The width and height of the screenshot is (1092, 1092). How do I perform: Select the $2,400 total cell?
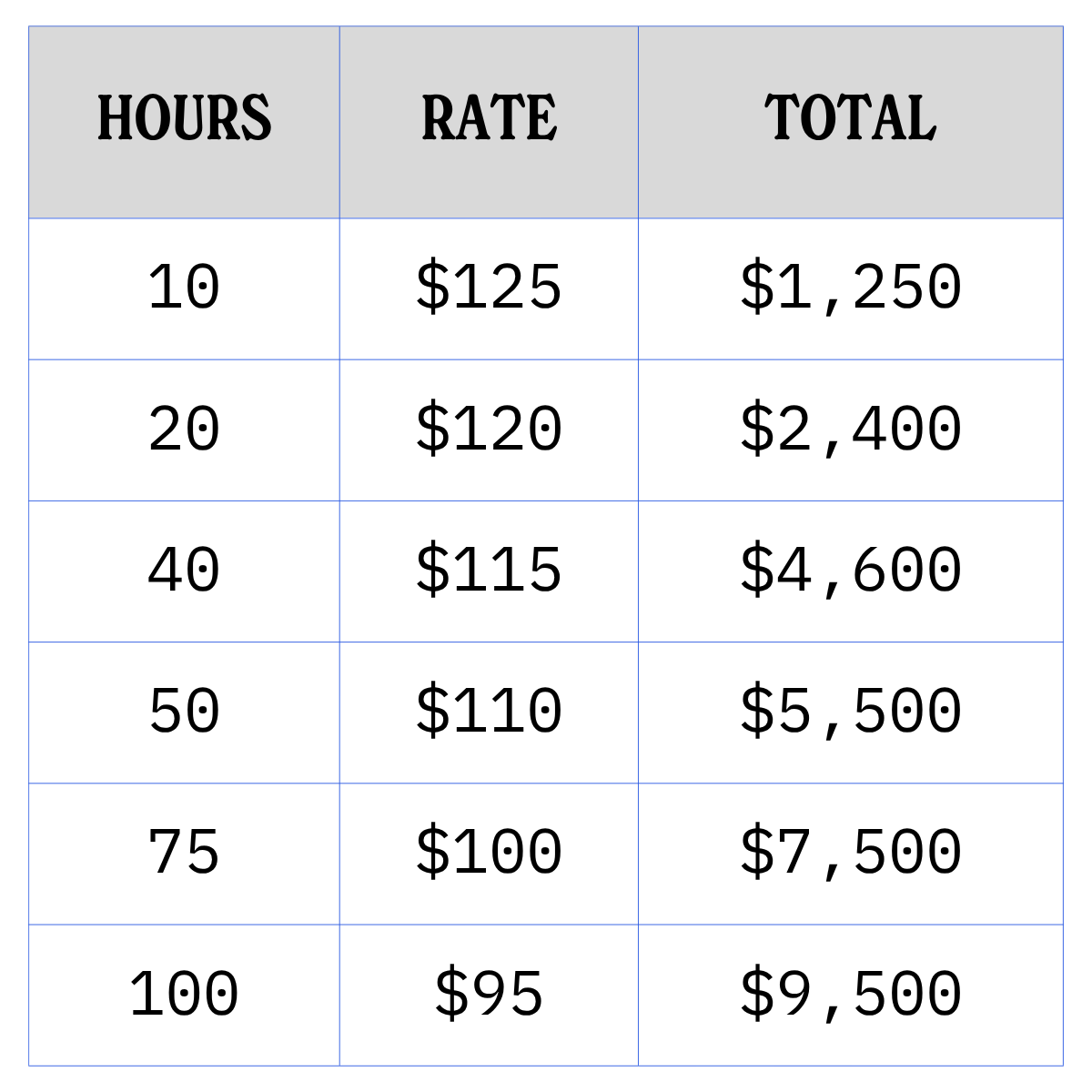tap(851, 430)
